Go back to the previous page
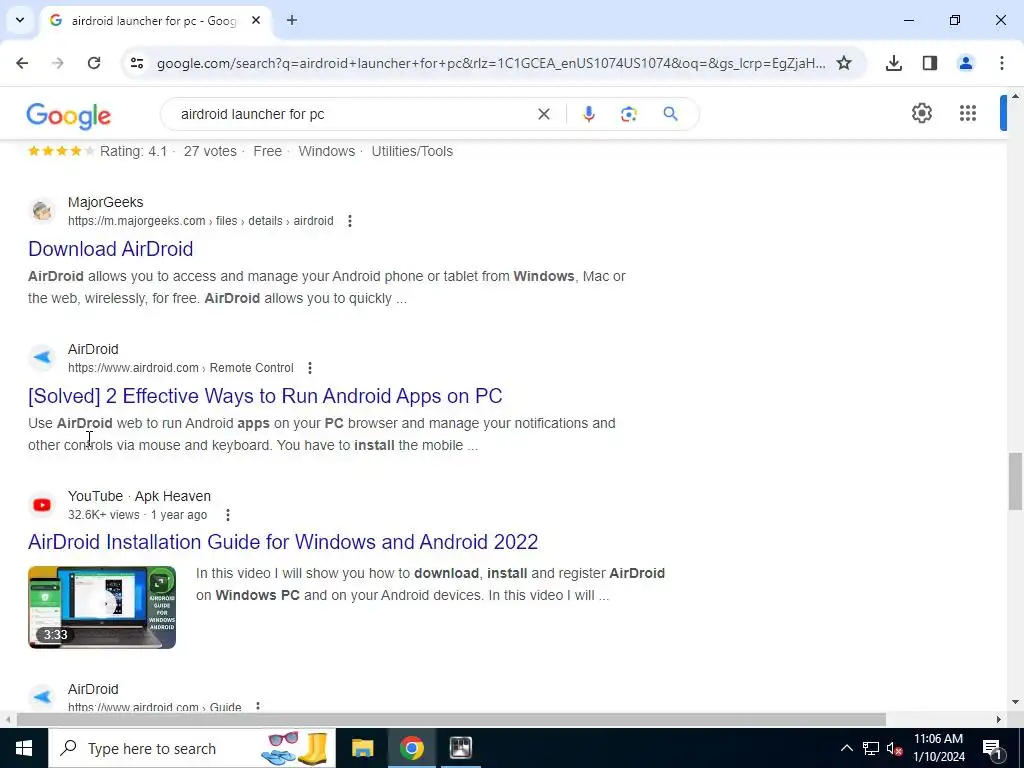This screenshot has width=1024, height=768. pos(22,63)
